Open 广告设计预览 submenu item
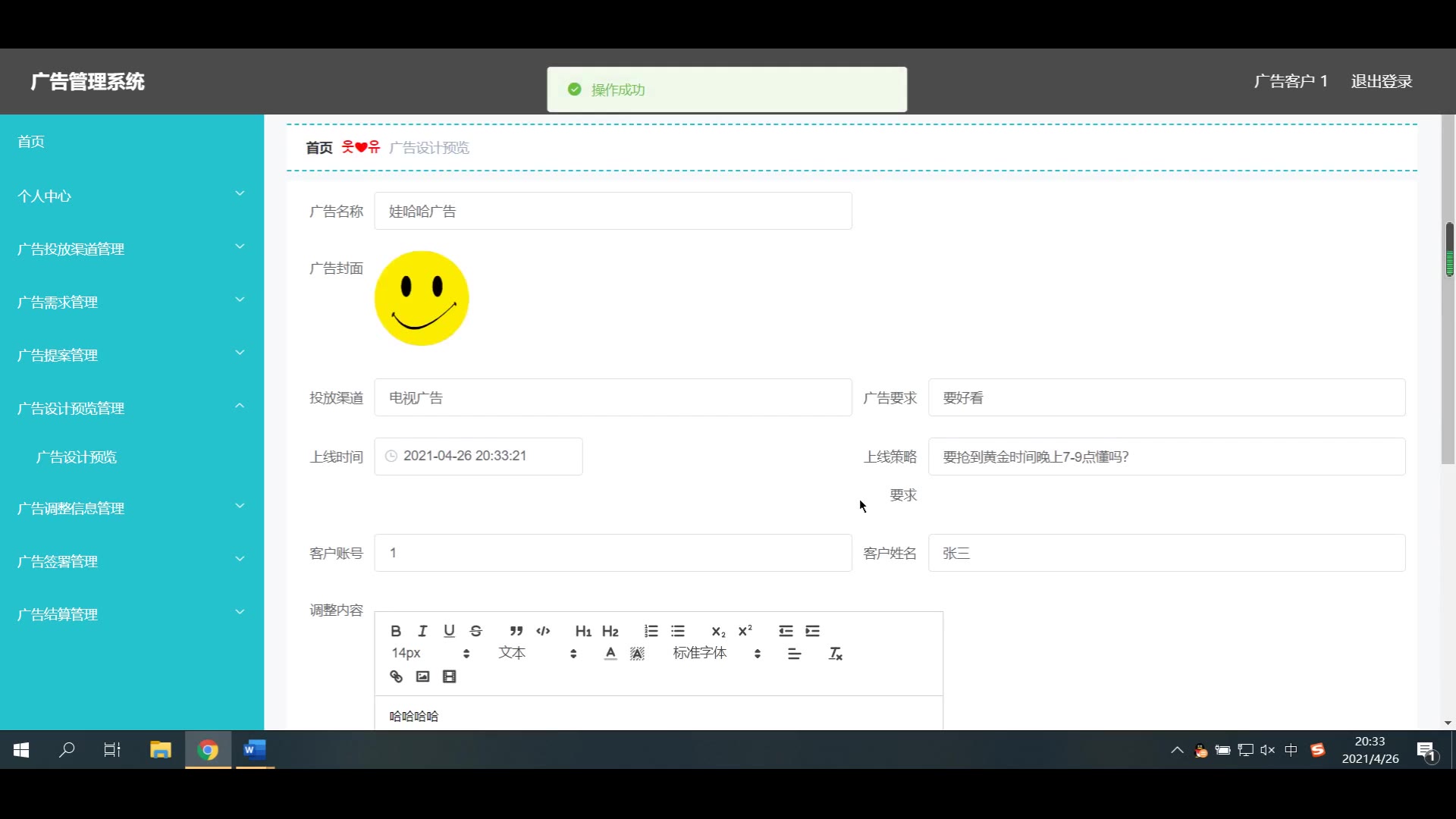Screen dimensions: 1456x819 click(x=77, y=457)
